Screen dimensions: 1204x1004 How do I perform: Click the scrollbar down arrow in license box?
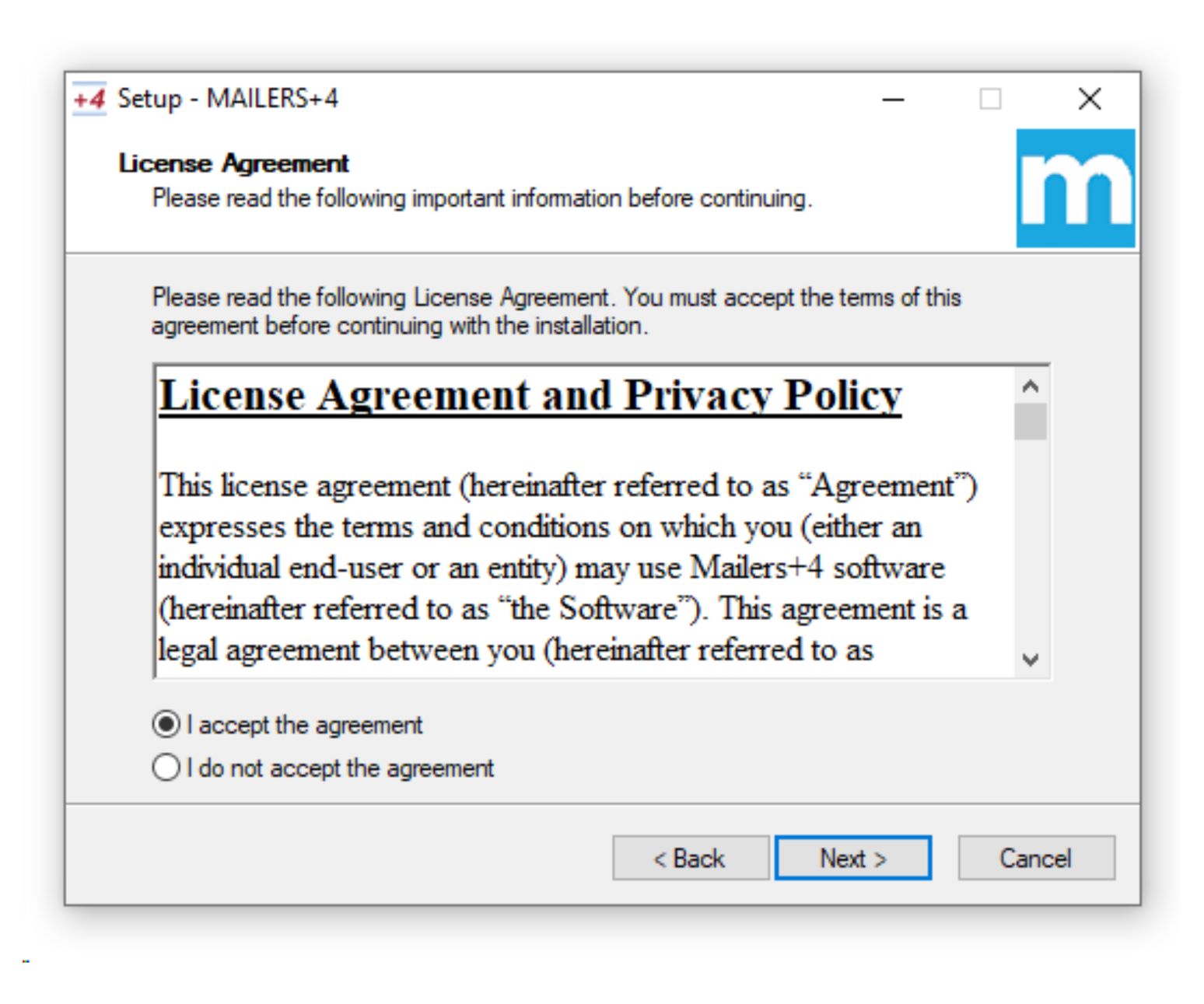coord(1031,660)
